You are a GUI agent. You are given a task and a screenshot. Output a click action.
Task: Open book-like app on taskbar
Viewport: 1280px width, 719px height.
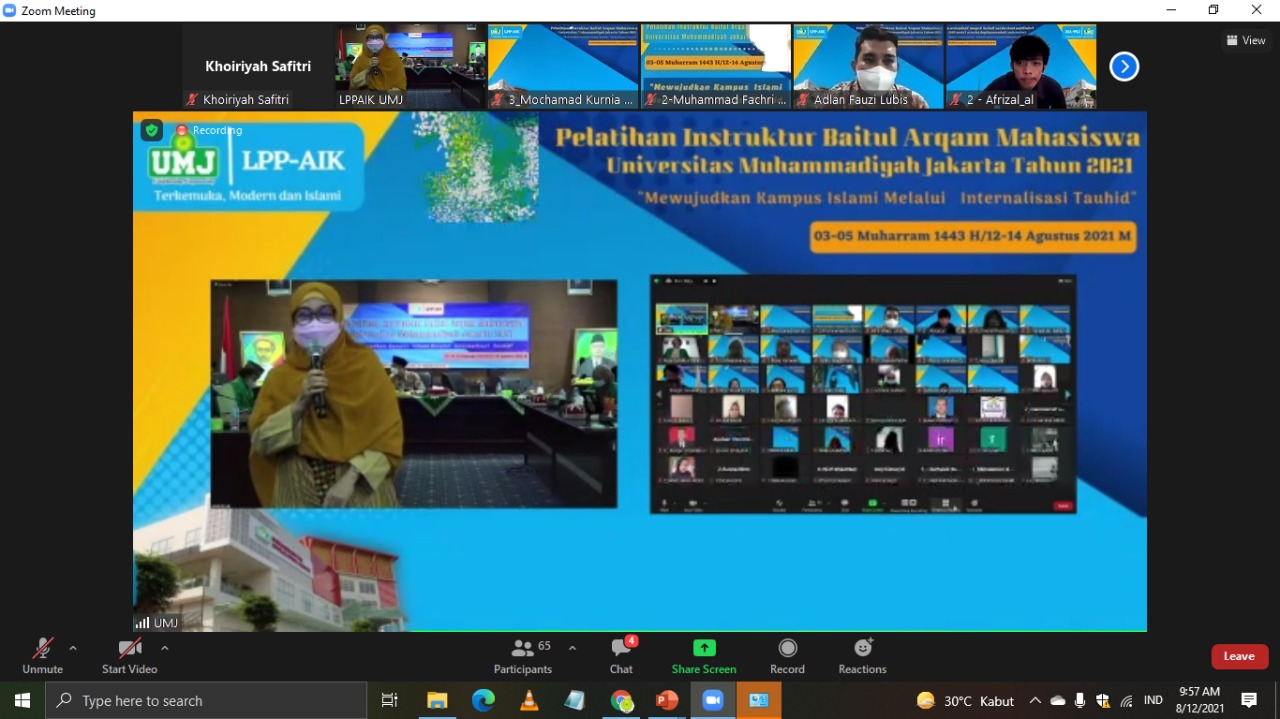575,700
